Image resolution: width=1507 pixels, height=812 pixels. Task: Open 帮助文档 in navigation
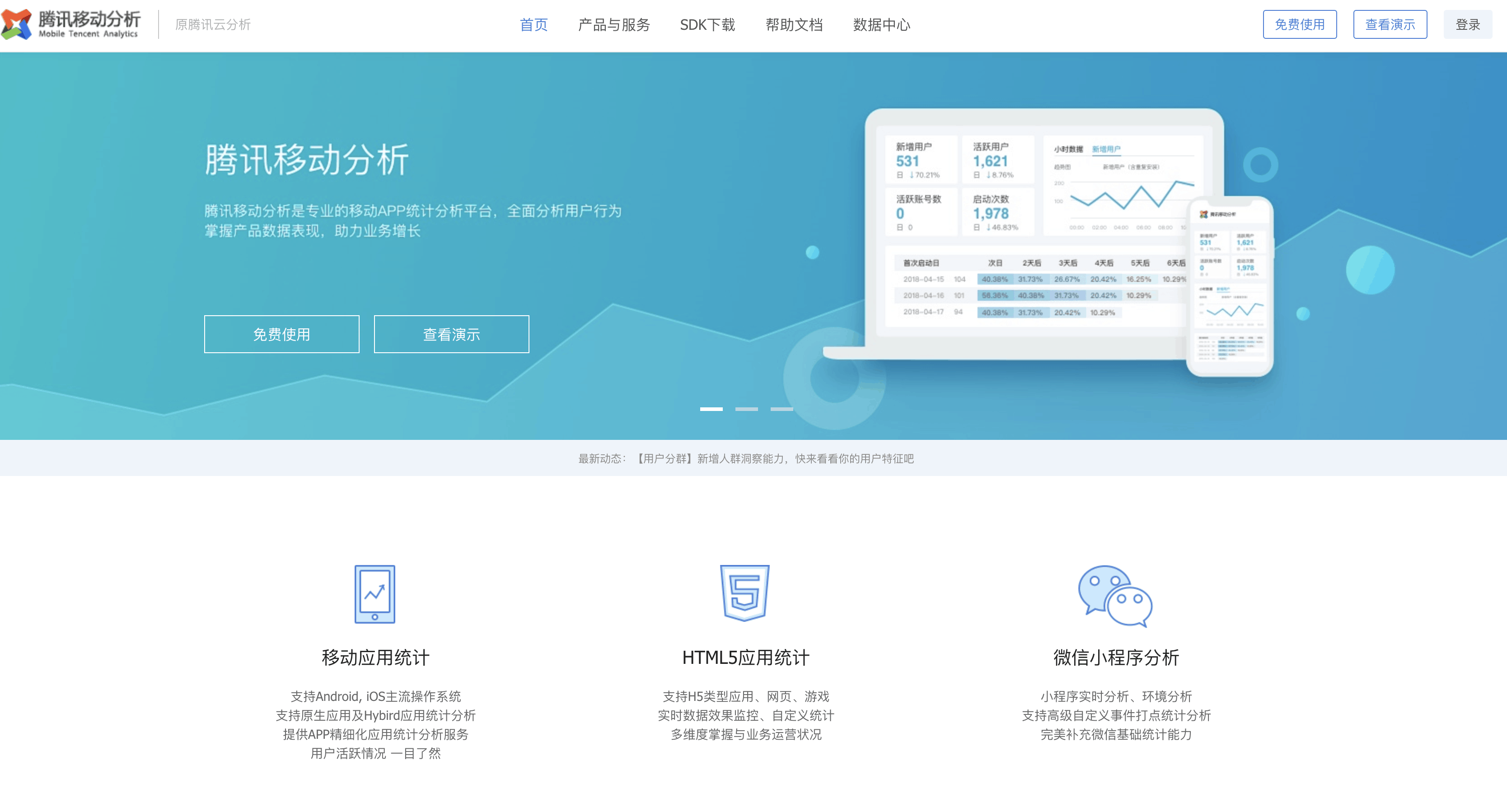click(x=794, y=24)
